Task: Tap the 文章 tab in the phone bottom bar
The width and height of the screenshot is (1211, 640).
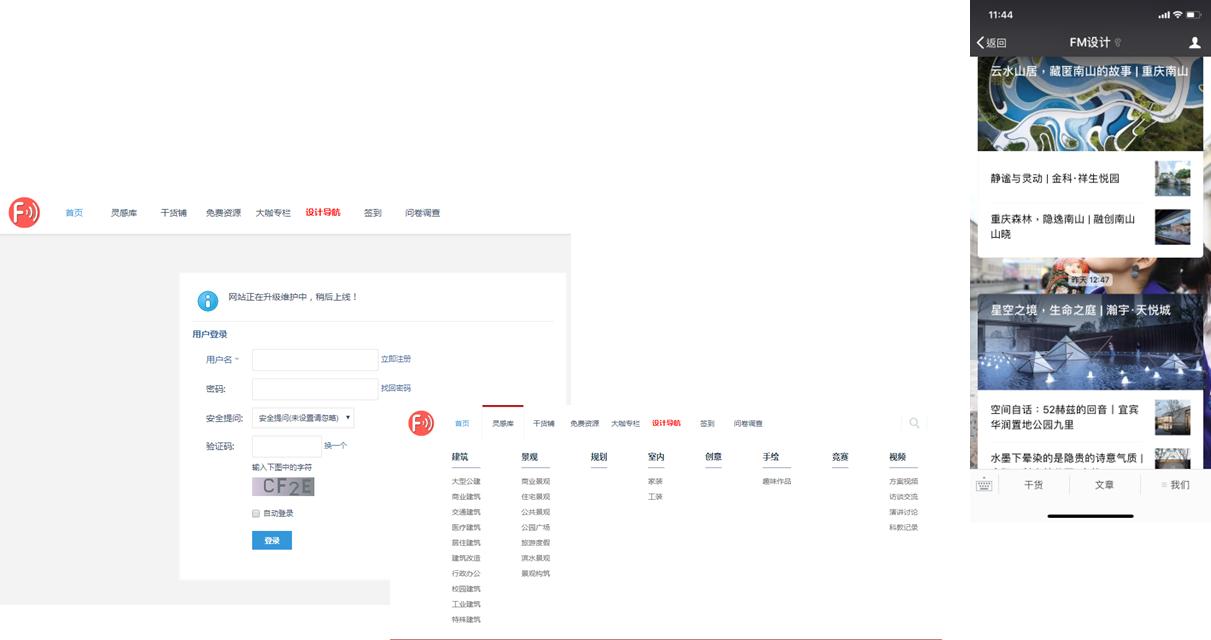Action: coord(1104,485)
